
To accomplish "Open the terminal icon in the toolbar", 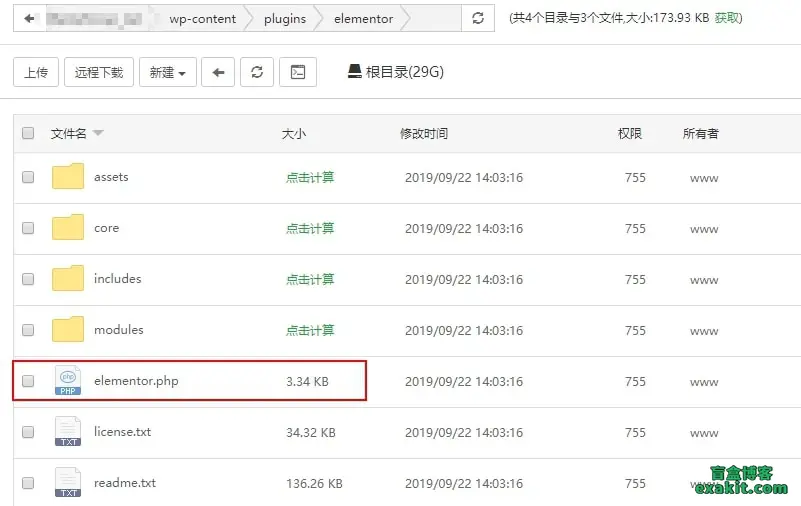I will pos(297,72).
